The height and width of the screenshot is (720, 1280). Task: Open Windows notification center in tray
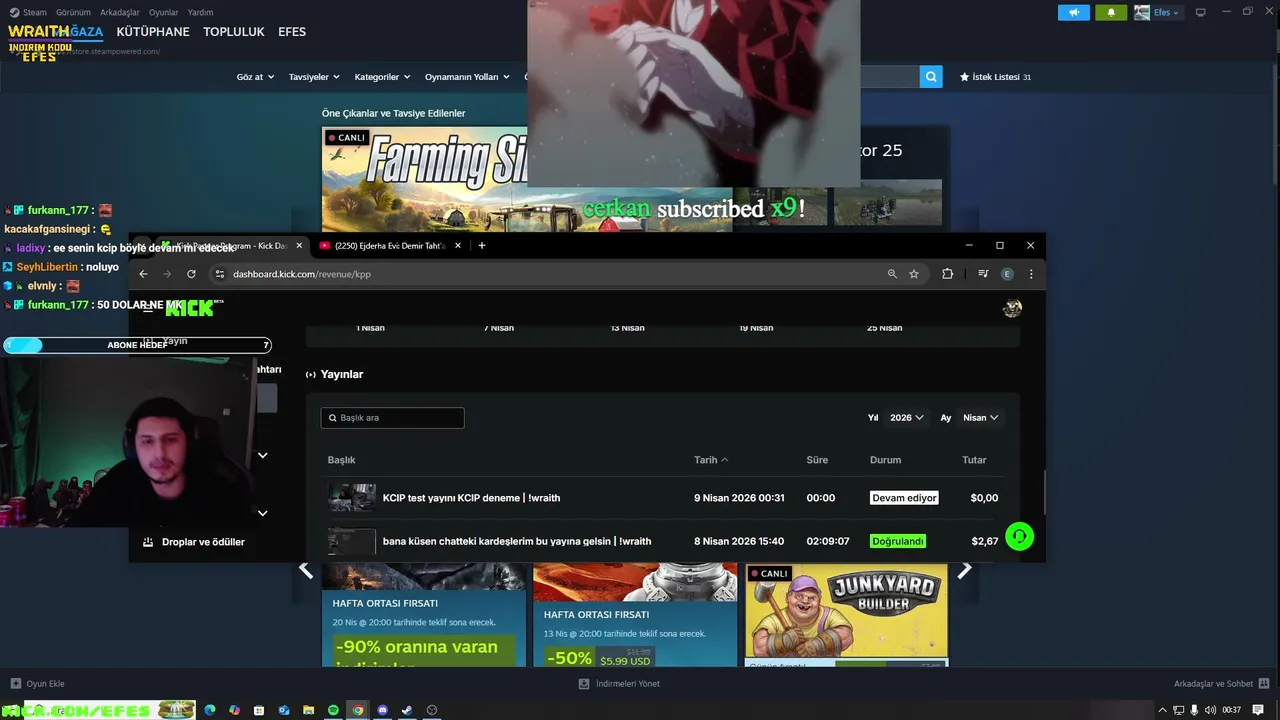(x=1258, y=710)
